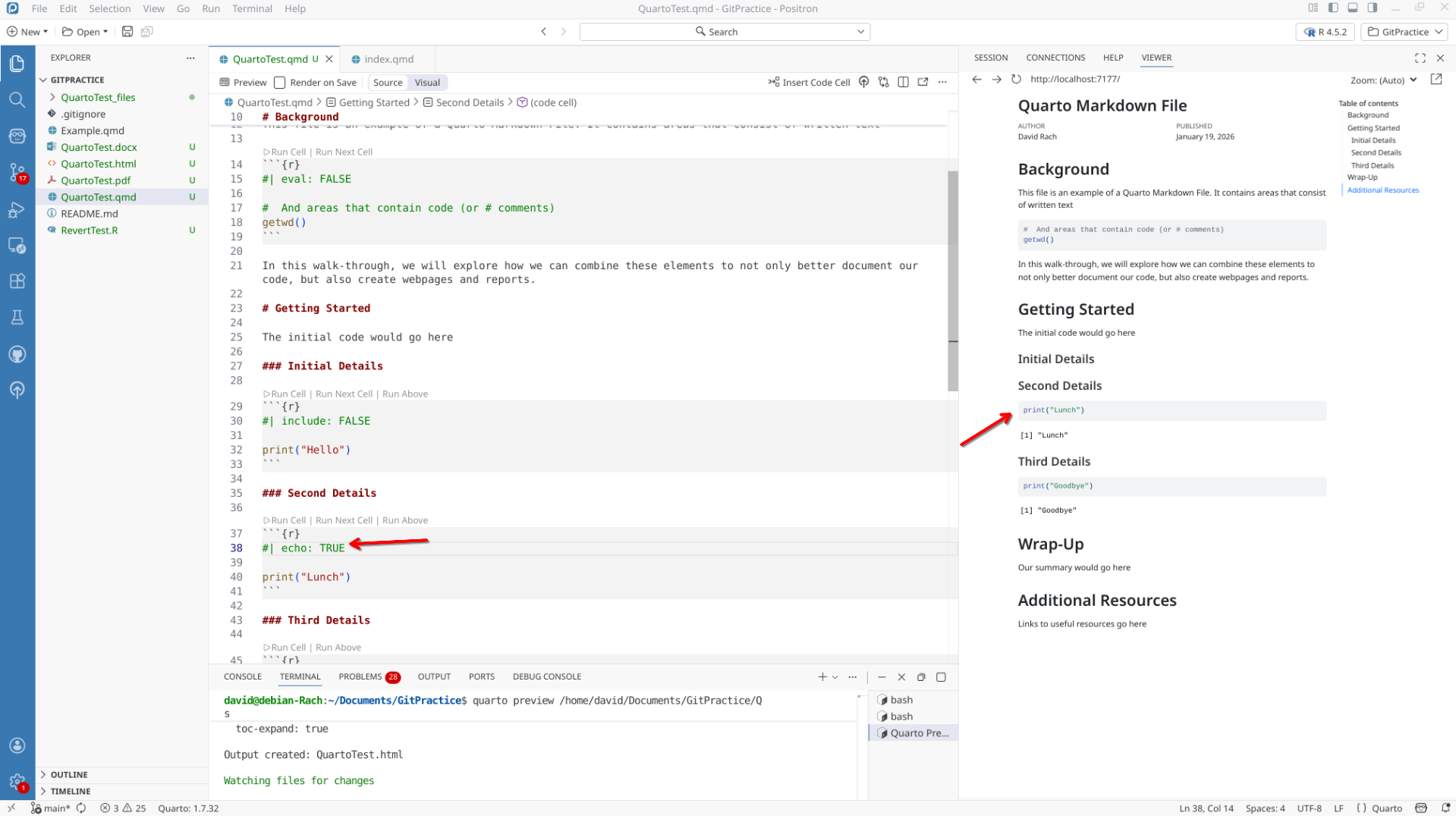Expand the QuartoTest_files folder
The width and height of the screenshot is (1456, 816).
98,97
